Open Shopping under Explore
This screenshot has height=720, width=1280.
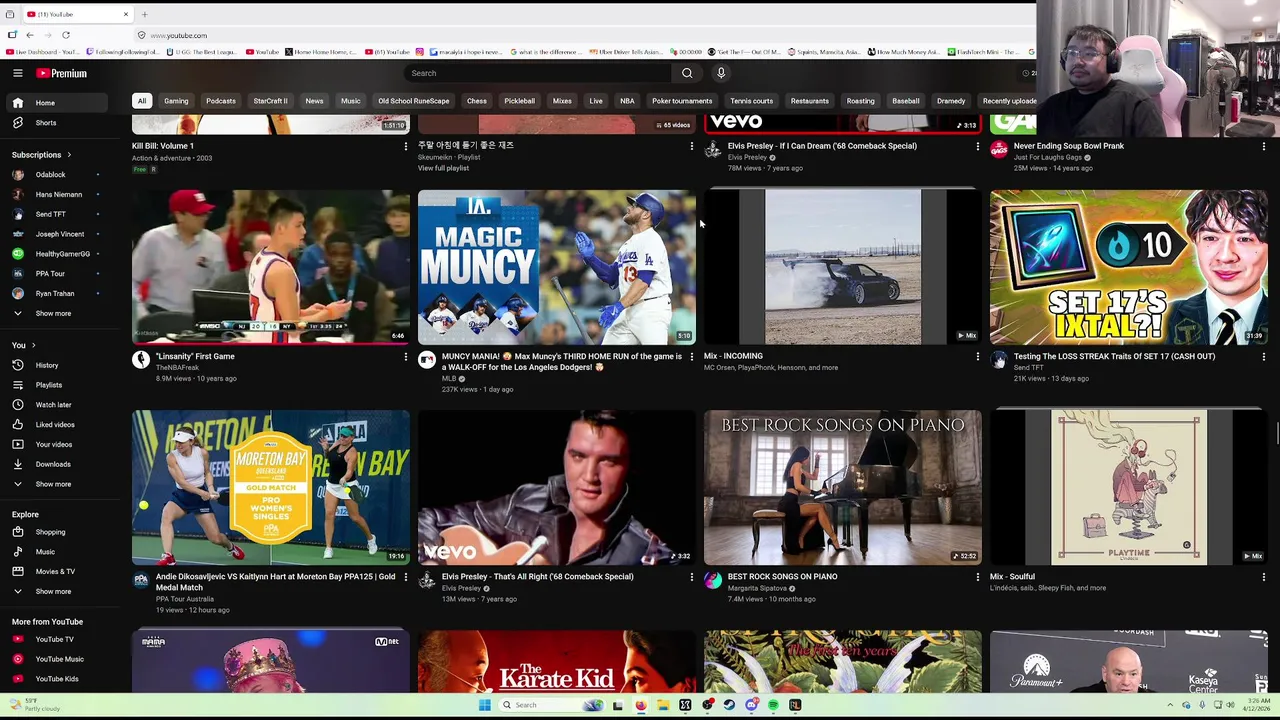click(x=56, y=532)
